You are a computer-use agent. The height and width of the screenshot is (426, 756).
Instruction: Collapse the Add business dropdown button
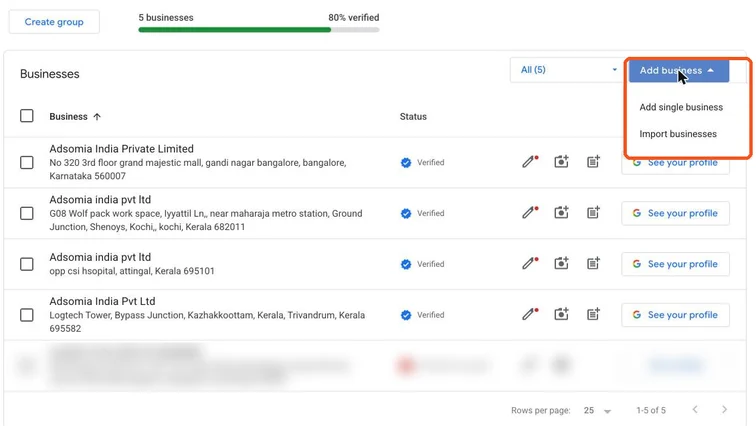coord(678,70)
